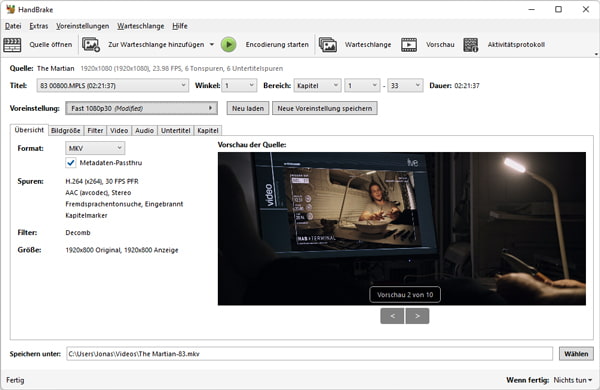
Task: Open the Warteschlange stacked images icon
Action: [328, 45]
